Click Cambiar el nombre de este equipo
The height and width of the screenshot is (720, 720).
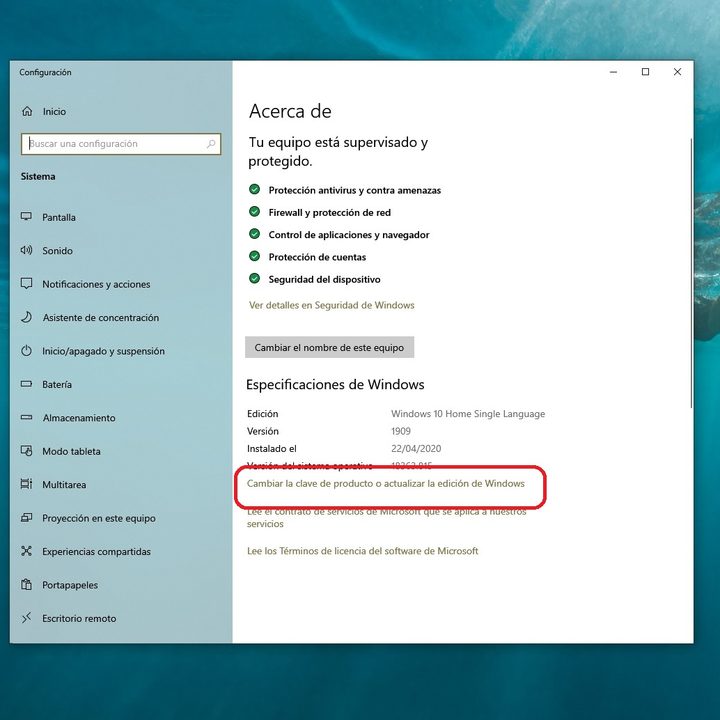point(329,348)
